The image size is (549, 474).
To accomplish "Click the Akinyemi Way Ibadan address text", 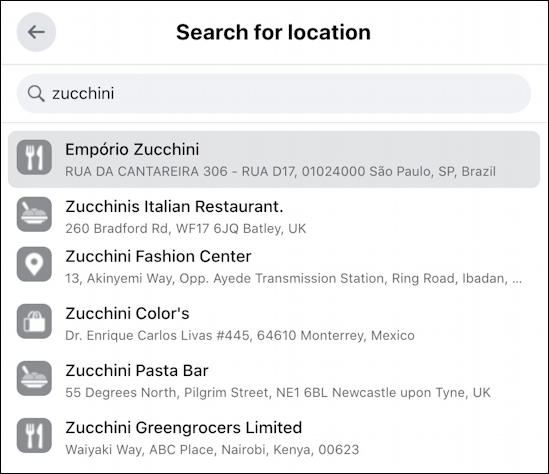I will click(293, 279).
